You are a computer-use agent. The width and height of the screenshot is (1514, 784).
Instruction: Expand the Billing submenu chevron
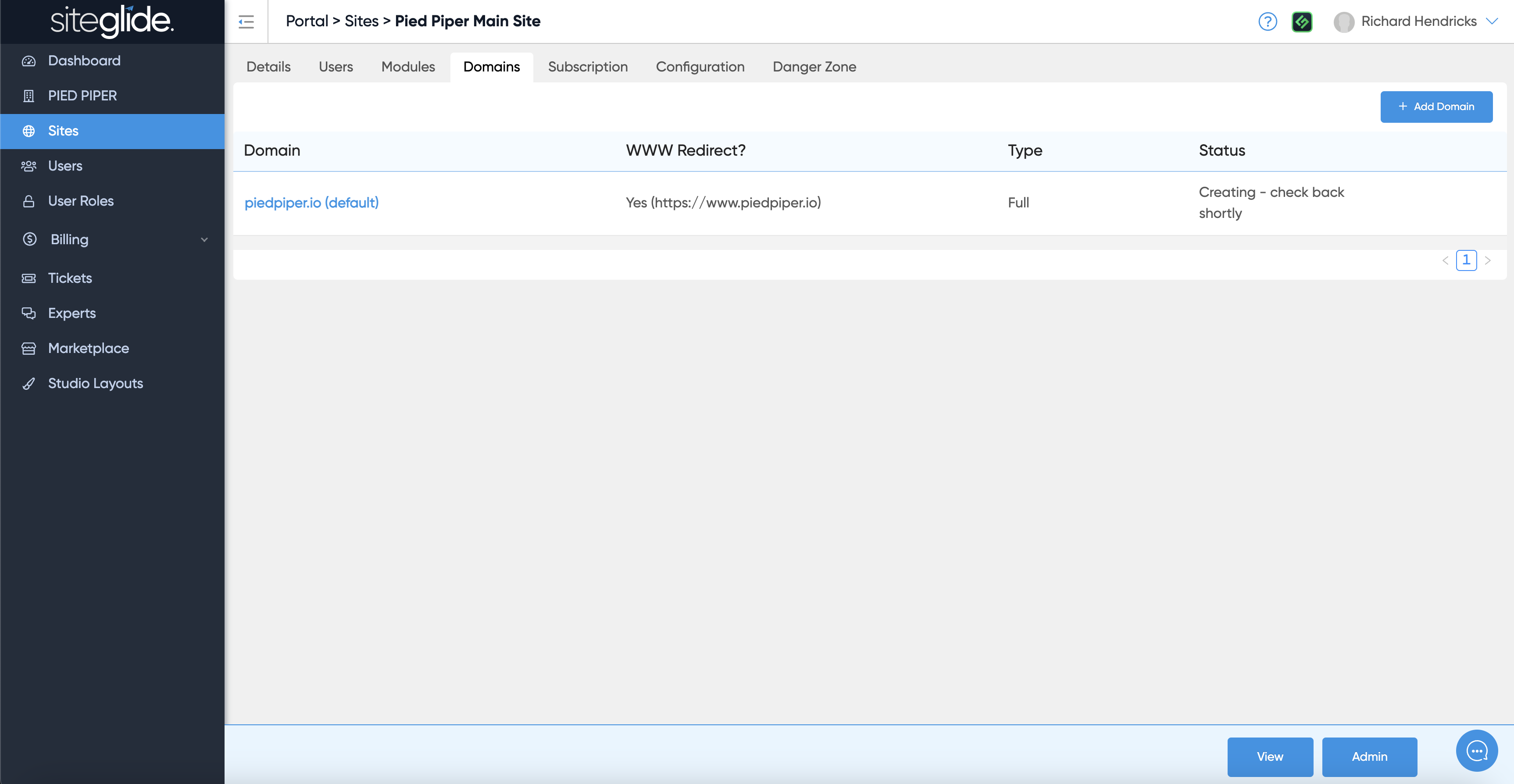coord(204,240)
